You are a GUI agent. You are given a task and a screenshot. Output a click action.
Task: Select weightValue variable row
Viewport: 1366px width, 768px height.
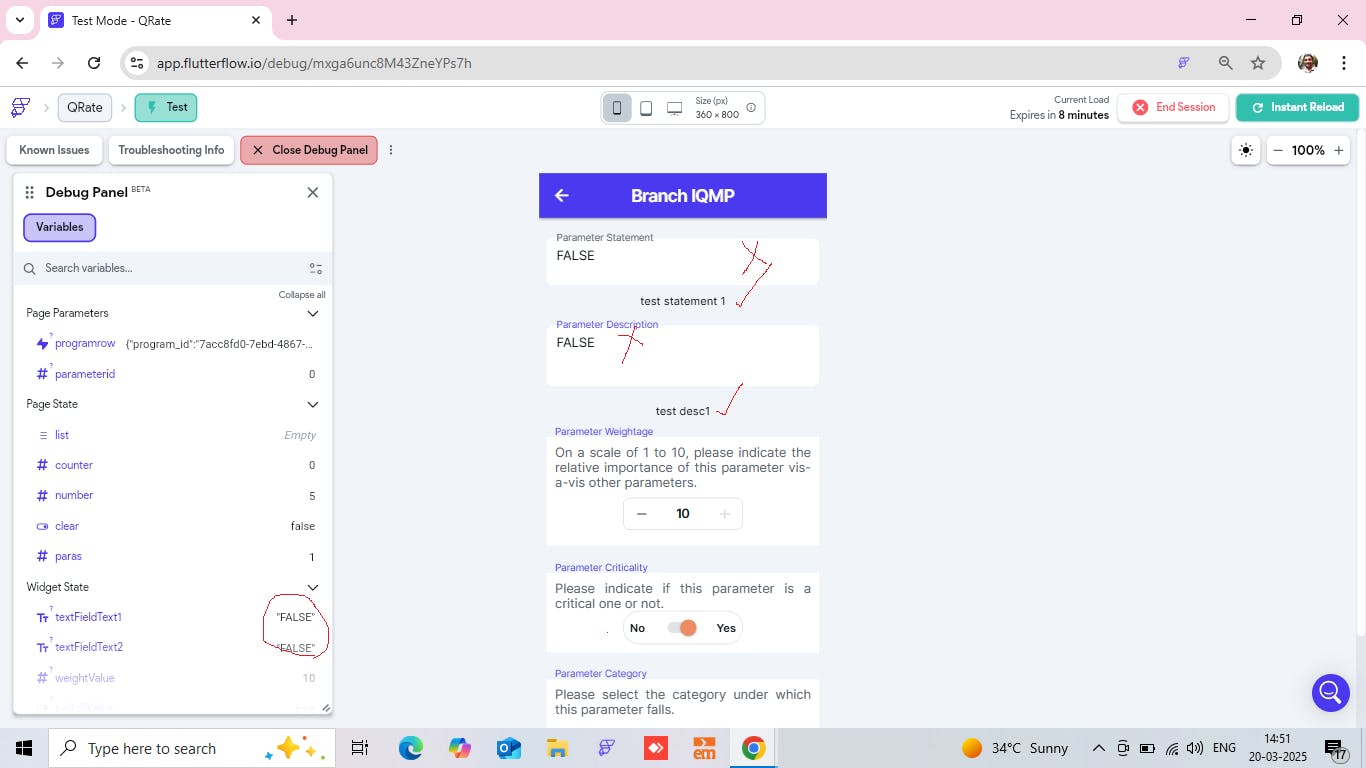[172, 678]
